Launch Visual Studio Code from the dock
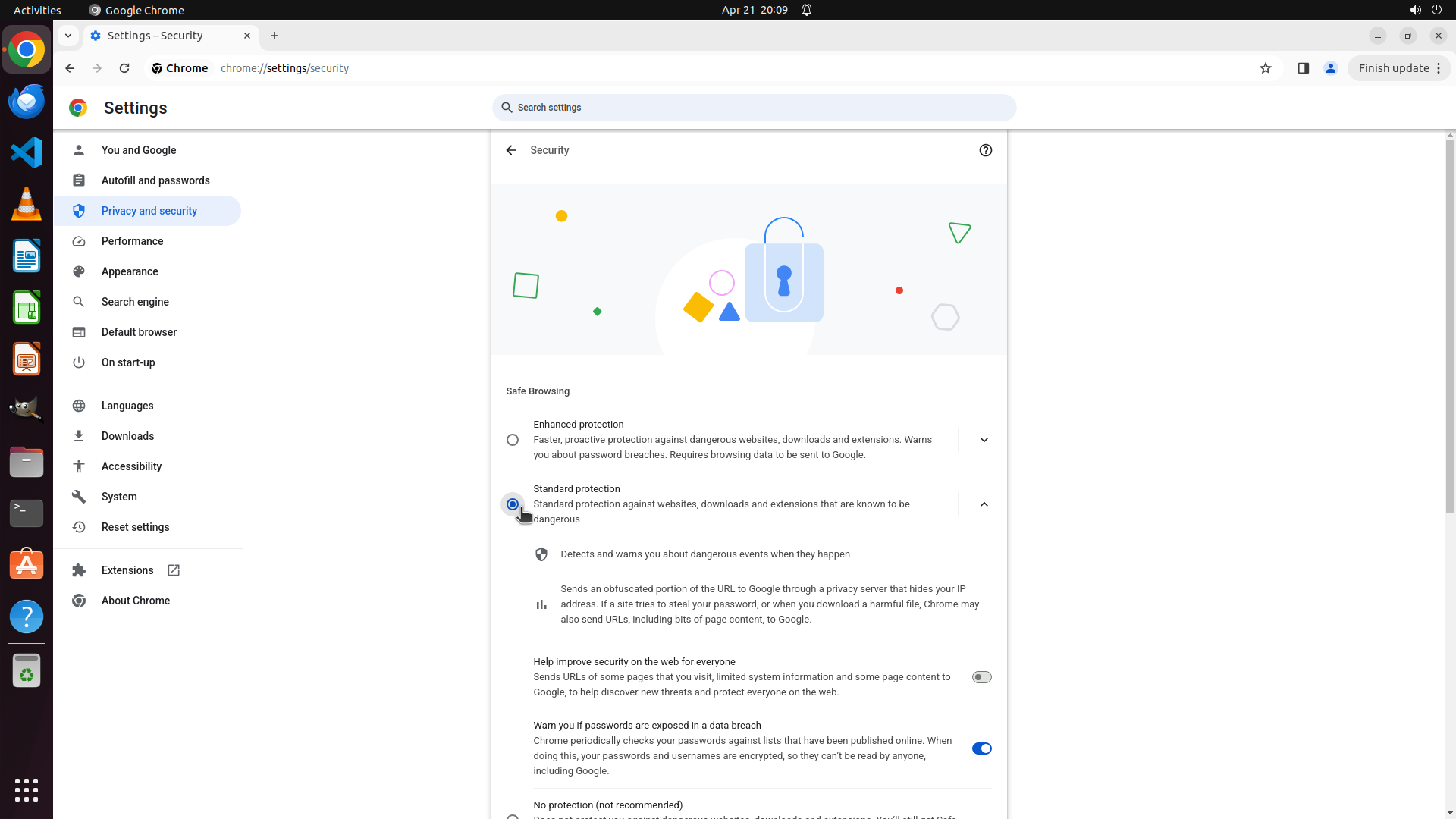1456x819 pixels. (27, 152)
